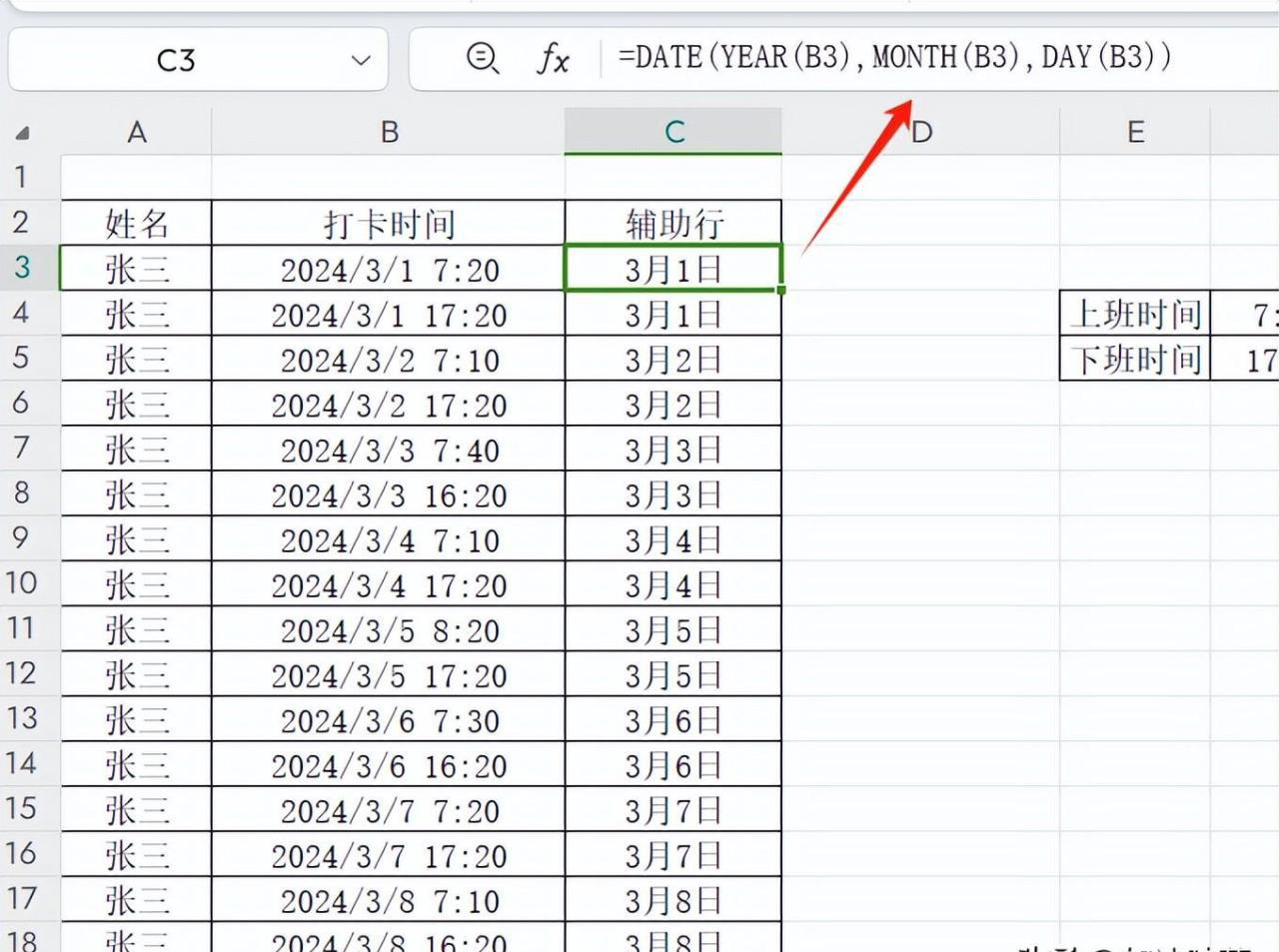This screenshot has height=952, width=1279.
Task: Select cell with 2024/3/3 16:20
Action: pyautogui.click(x=389, y=493)
